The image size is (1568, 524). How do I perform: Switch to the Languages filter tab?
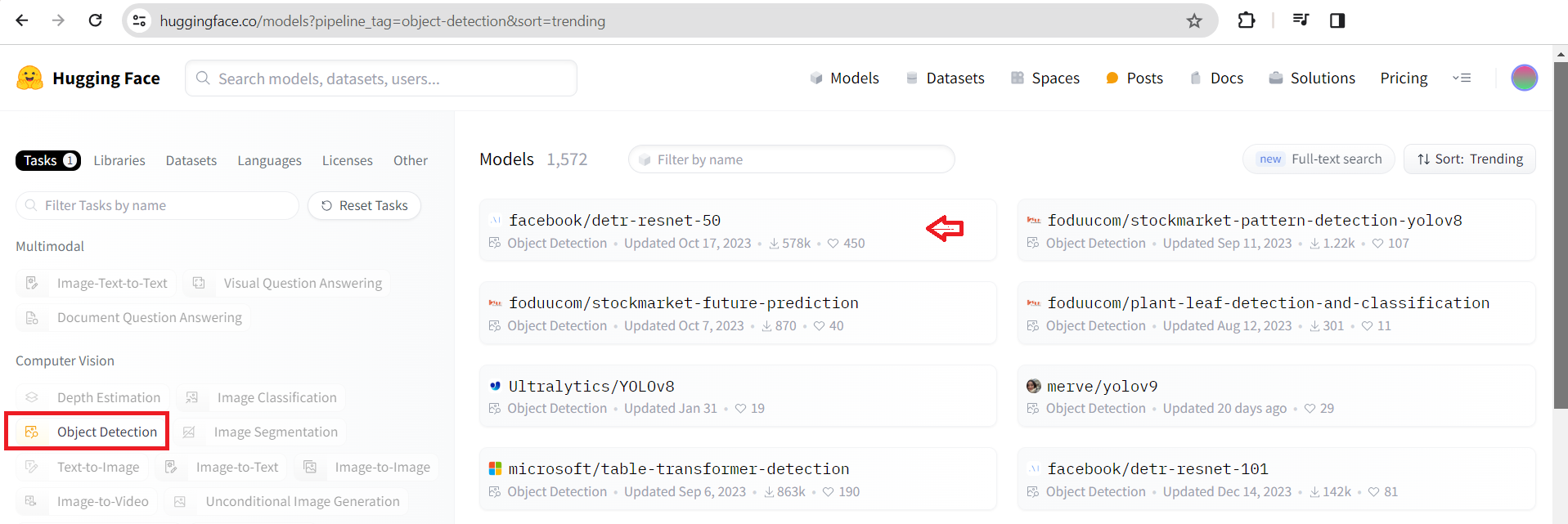click(x=269, y=160)
